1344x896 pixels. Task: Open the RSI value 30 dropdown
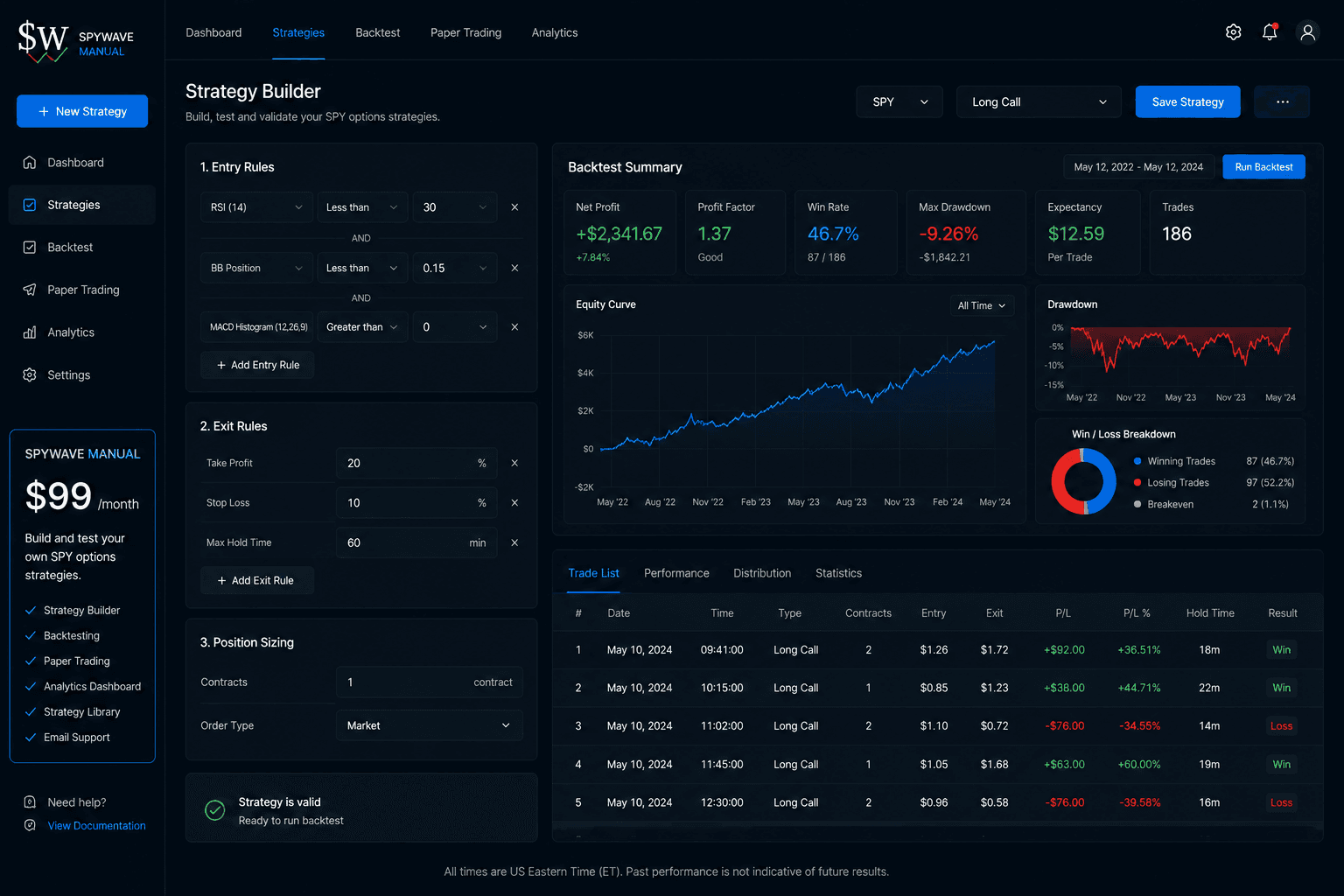[455, 207]
